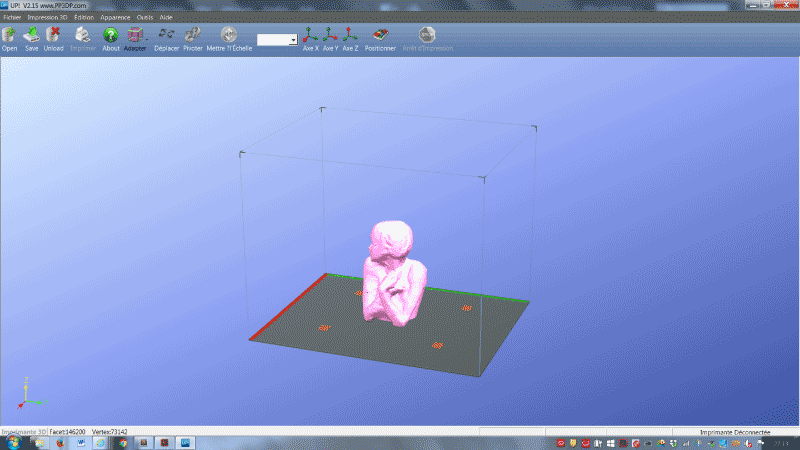Open the Apparence menu
Image resolution: width=800 pixels, height=450 pixels.
tap(115, 17)
